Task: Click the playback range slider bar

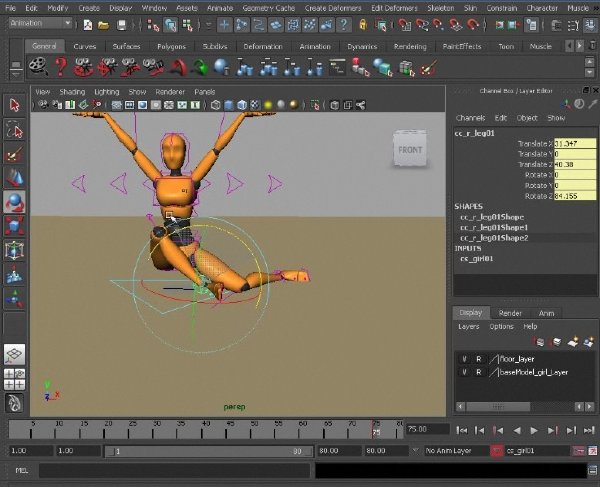Action: coord(209,451)
